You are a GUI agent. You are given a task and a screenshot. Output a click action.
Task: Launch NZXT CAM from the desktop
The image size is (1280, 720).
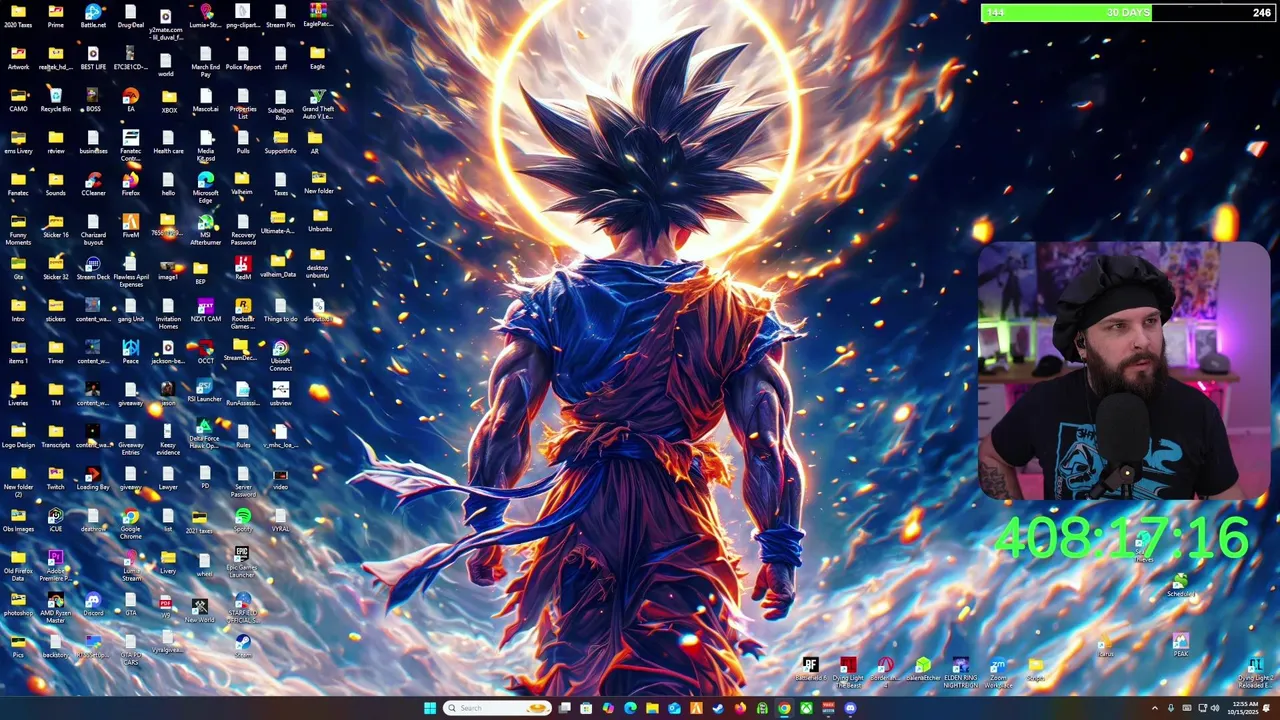[x=206, y=310]
